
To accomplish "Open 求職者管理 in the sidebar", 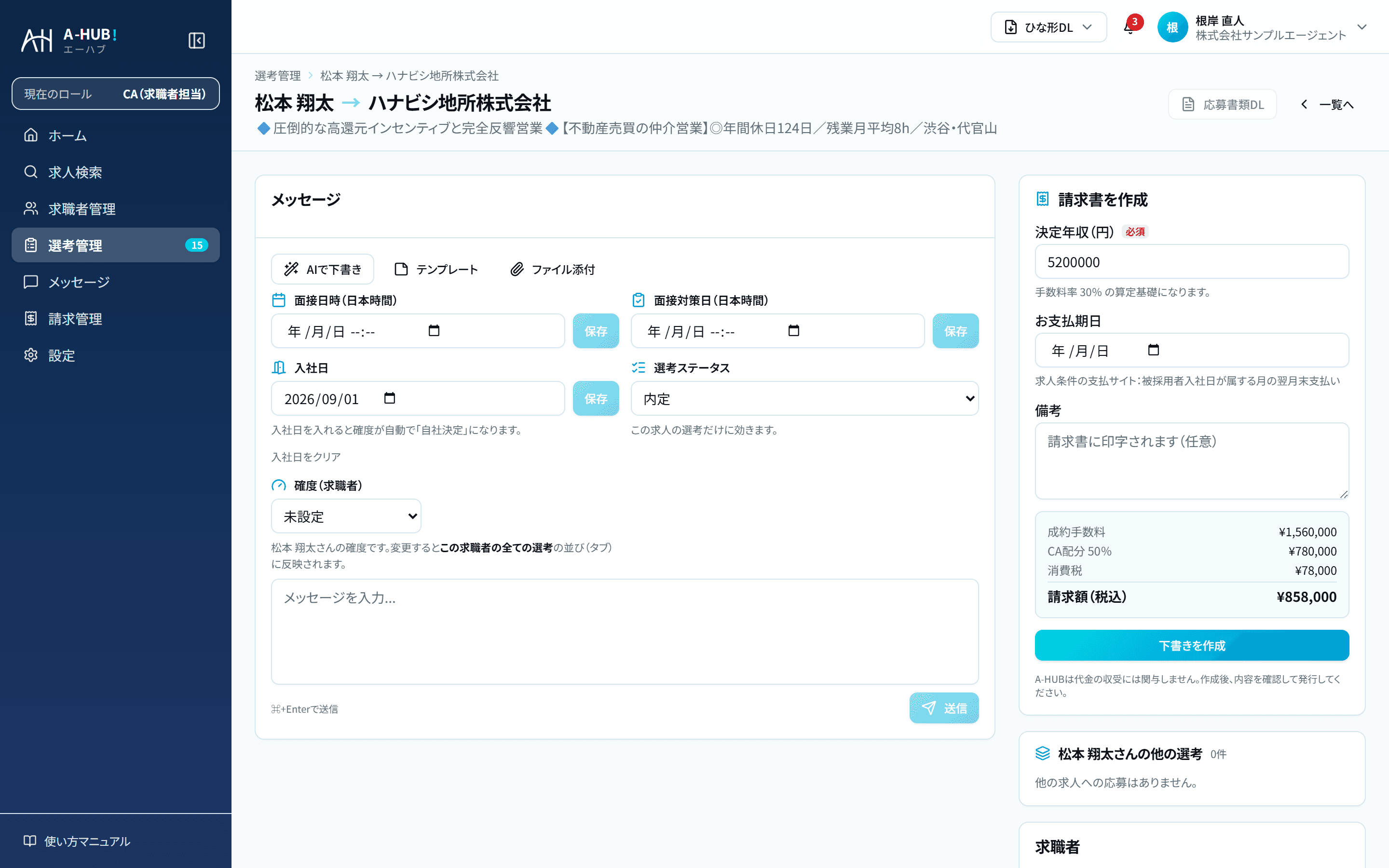I will pos(115,209).
